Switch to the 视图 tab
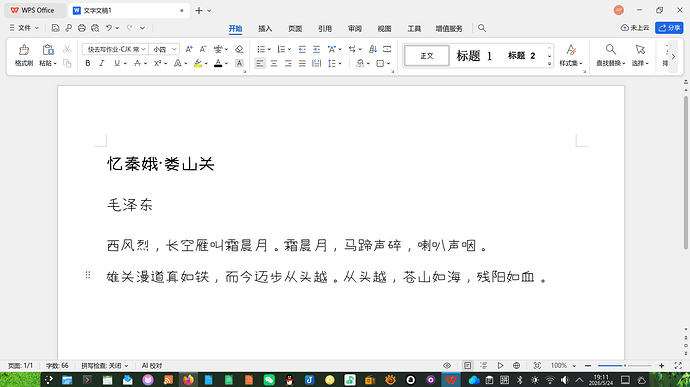Screen dimensions: 690x387 [x=384, y=29]
